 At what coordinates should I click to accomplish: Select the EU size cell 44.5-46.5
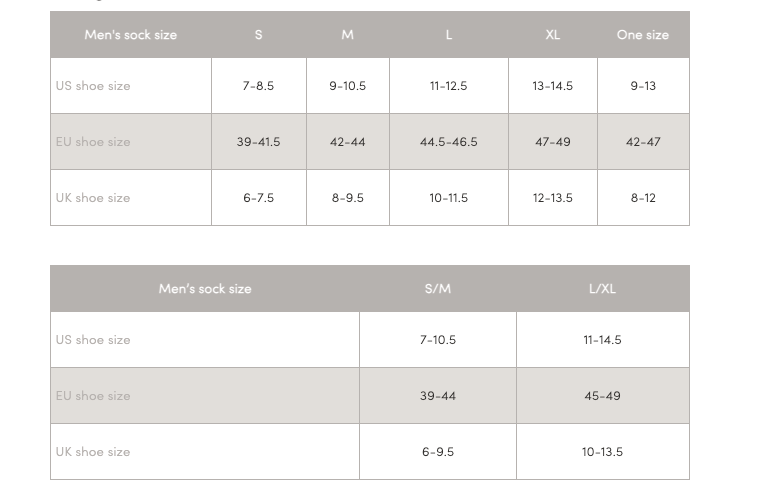[449, 142]
